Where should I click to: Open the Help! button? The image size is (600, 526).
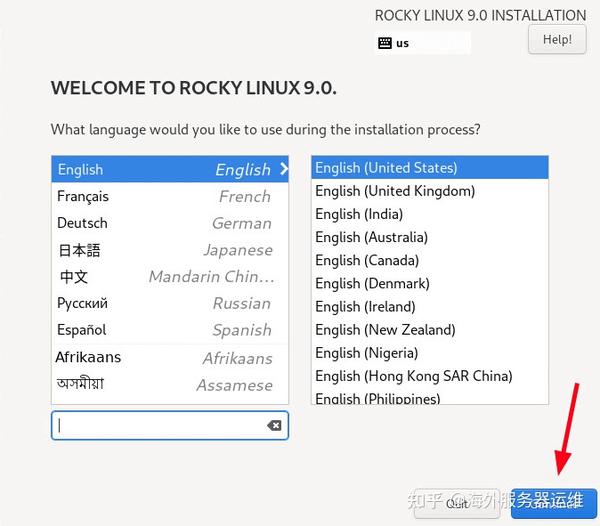pyautogui.click(x=557, y=39)
